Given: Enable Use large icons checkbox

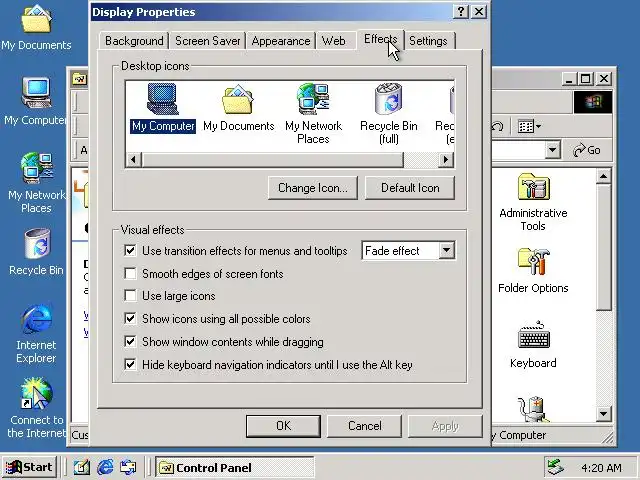Looking at the screenshot, I should coord(130,295).
